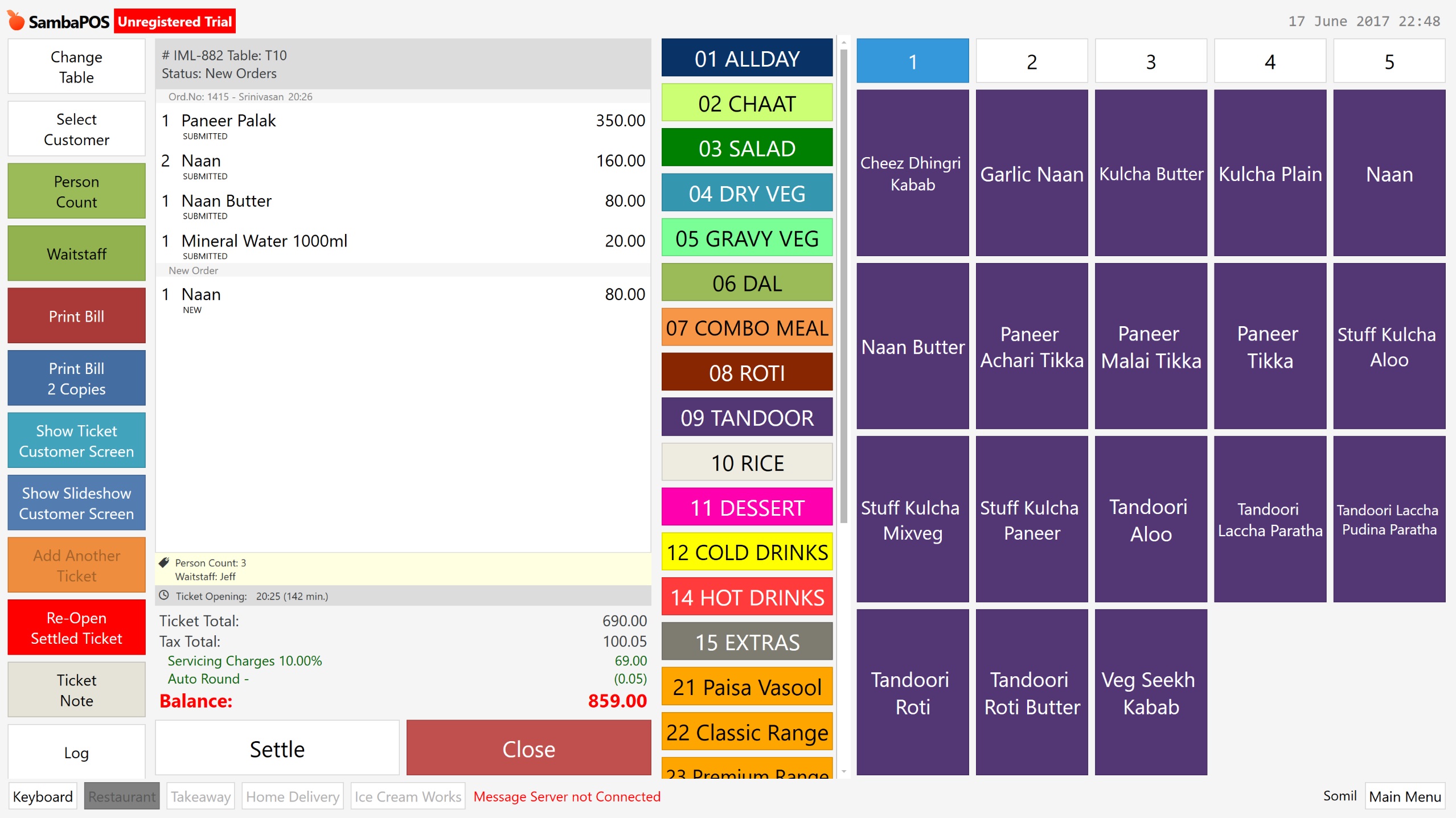Print bill in 2 copies

pyautogui.click(x=76, y=378)
